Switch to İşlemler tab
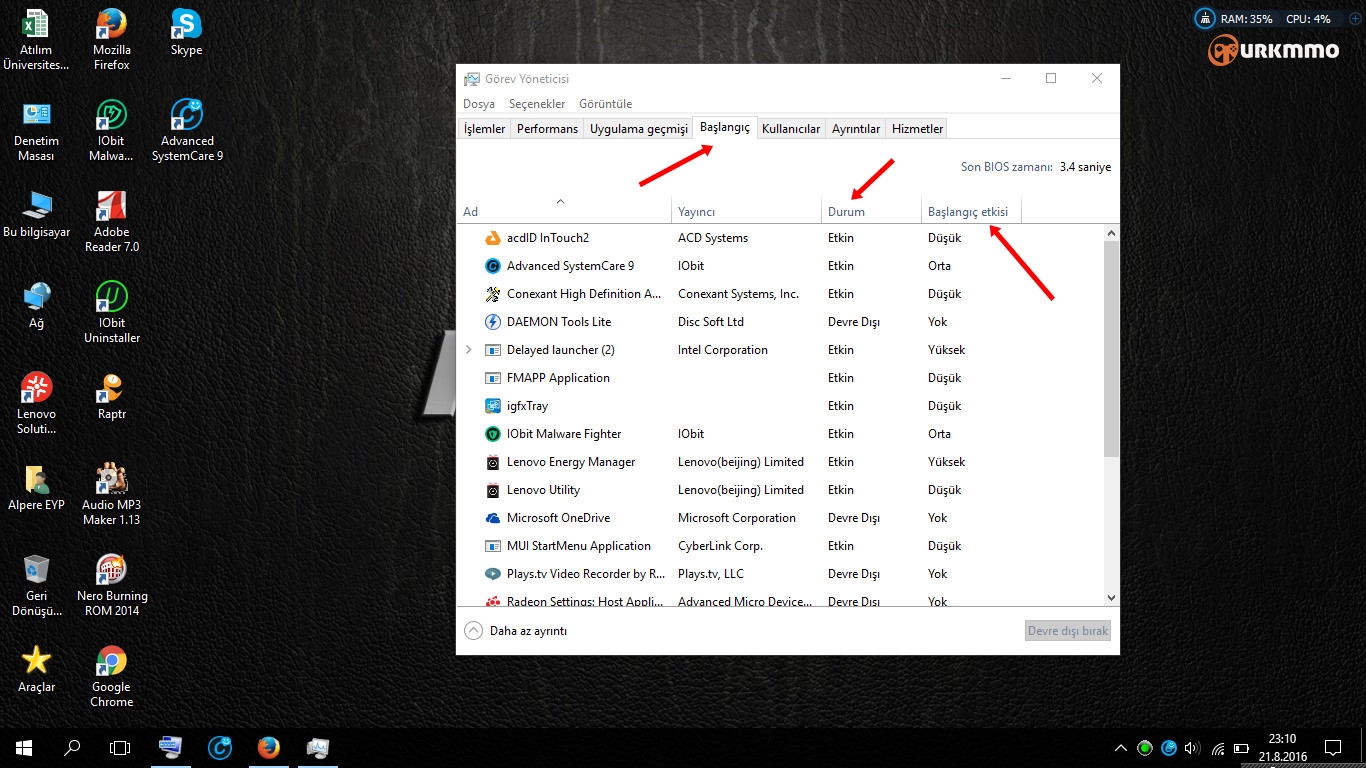The height and width of the screenshot is (768, 1366). point(484,129)
